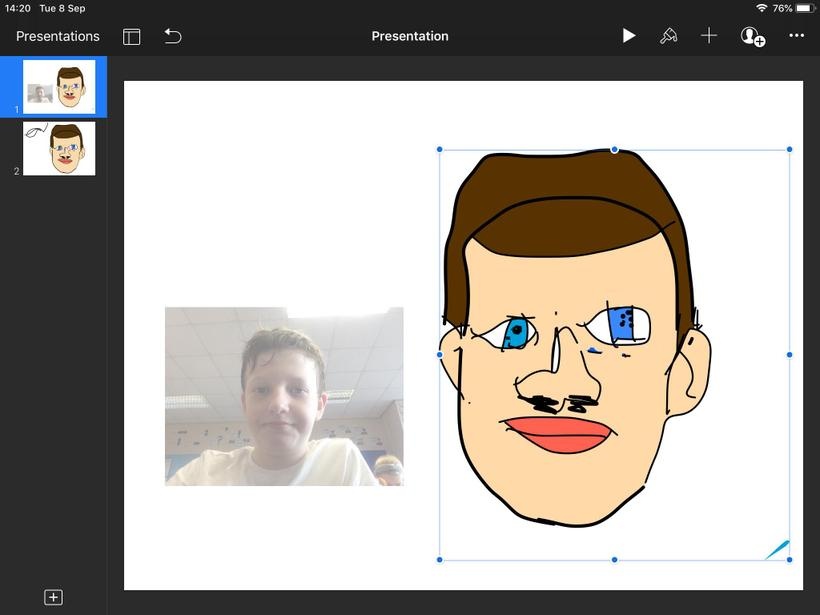Image resolution: width=820 pixels, height=615 pixels.
Task: Open the More options ellipsis menu
Action: click(x=796, y=36)
